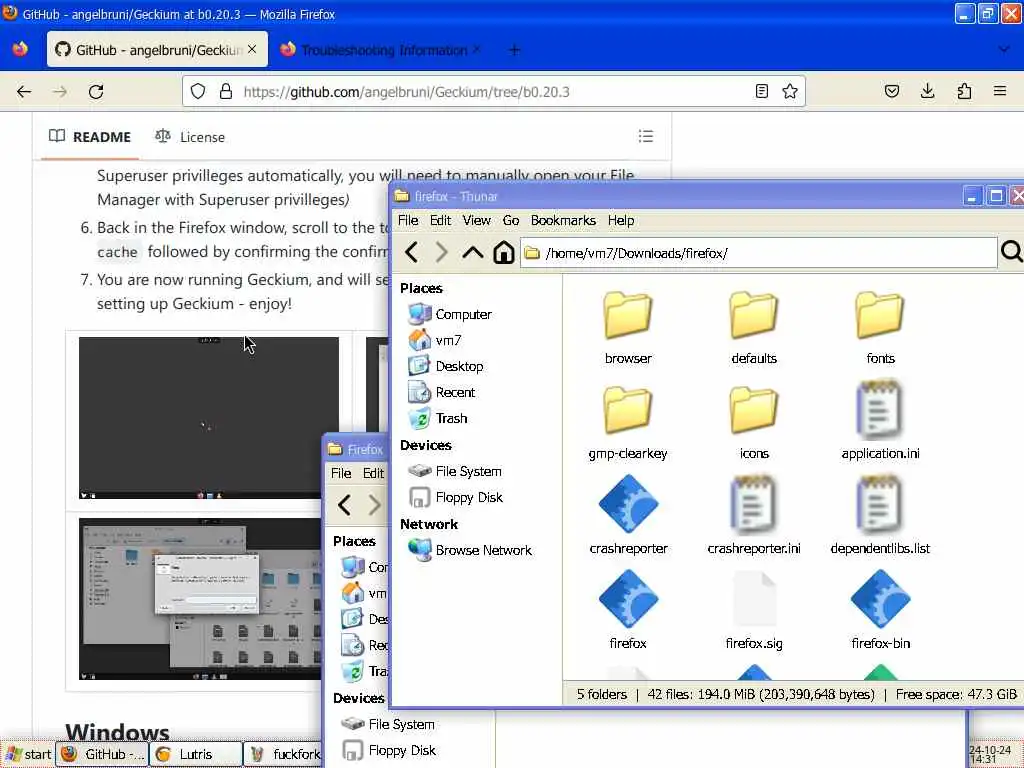Select the firefox executable file
The height and width of the screenshot is (768, 1024).
[628, 610]
